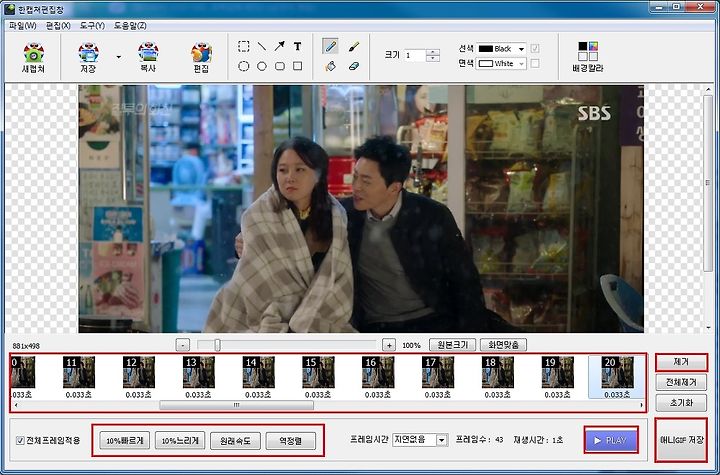
Task: Click the 애니GIF 저장 button
Action: coord(681,440)
